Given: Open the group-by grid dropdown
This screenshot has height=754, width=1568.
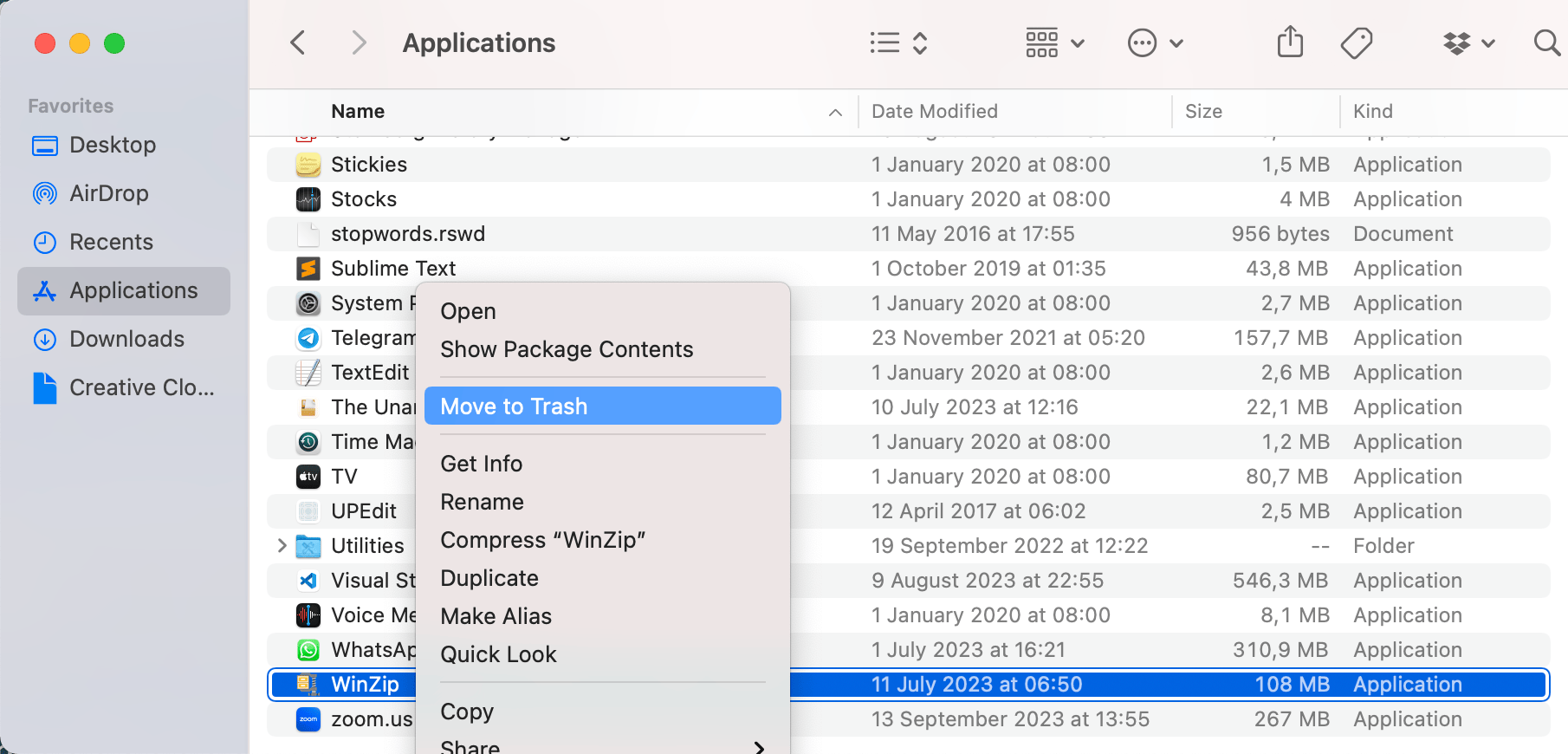Looking at the screenshot, I should [x=1054, y=42].
